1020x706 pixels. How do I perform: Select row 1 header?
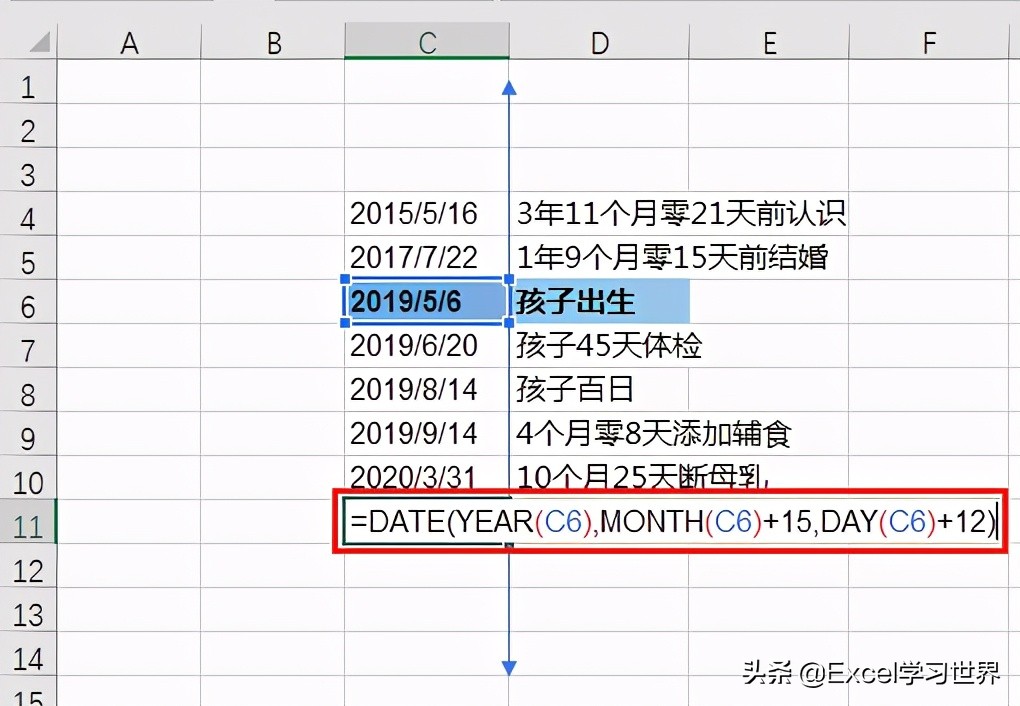point(28,81)
